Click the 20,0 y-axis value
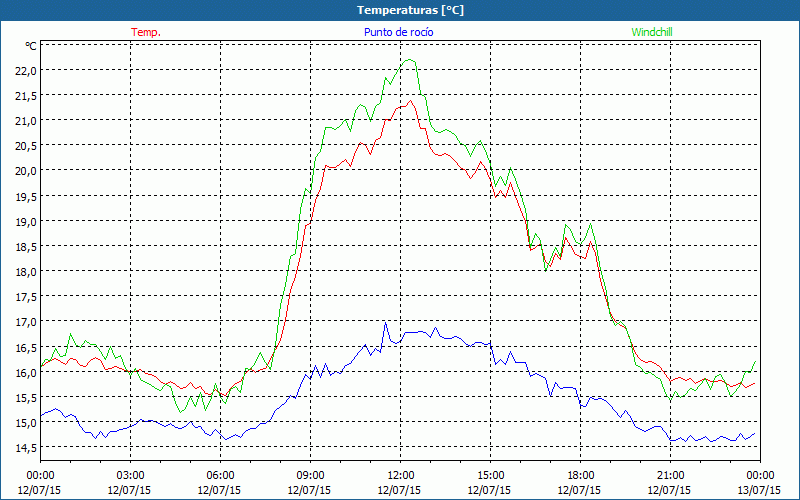Image resolution: width=800 pixels, height=500 pixels. pos(26,171)
